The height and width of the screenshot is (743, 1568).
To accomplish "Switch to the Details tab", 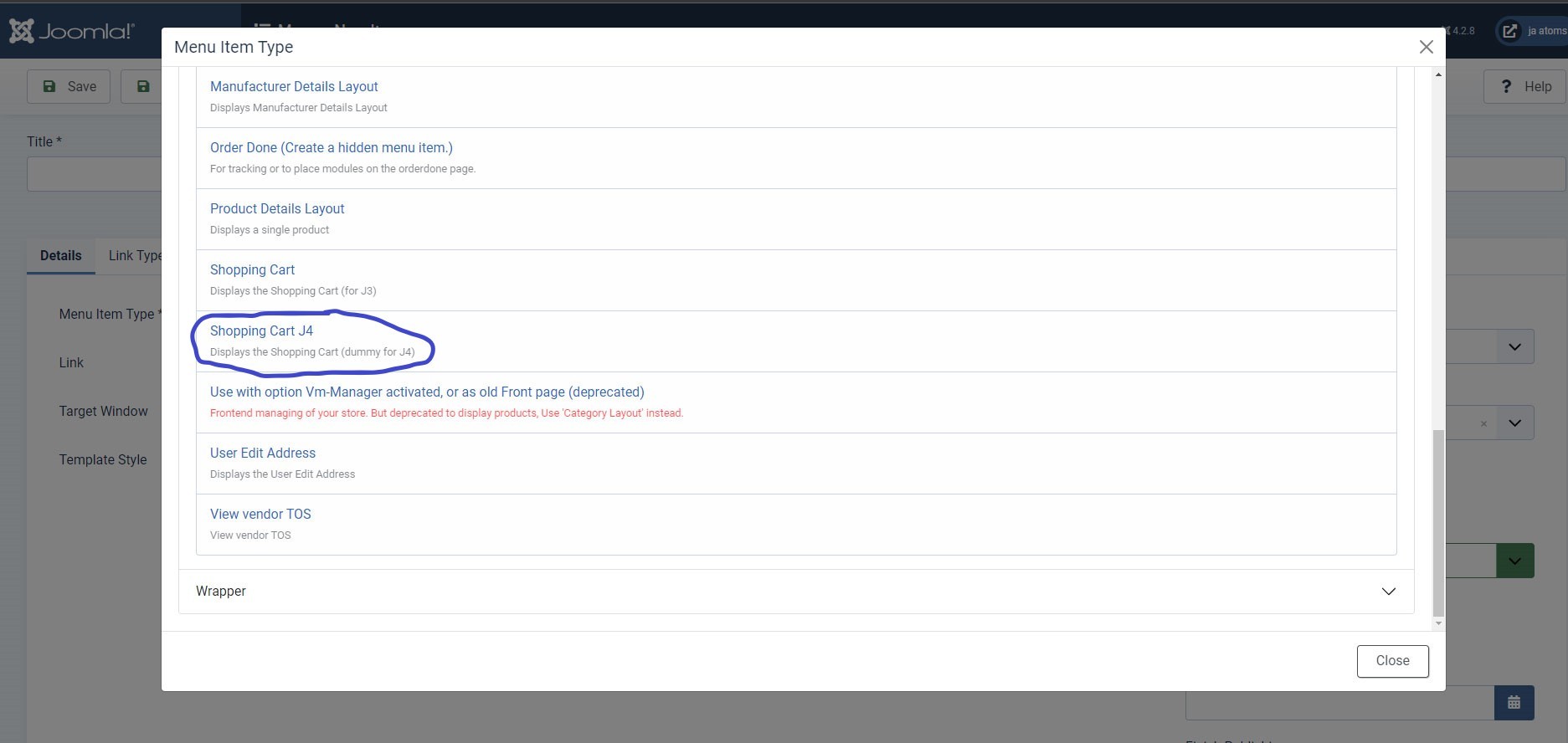I will coord(61,255).
